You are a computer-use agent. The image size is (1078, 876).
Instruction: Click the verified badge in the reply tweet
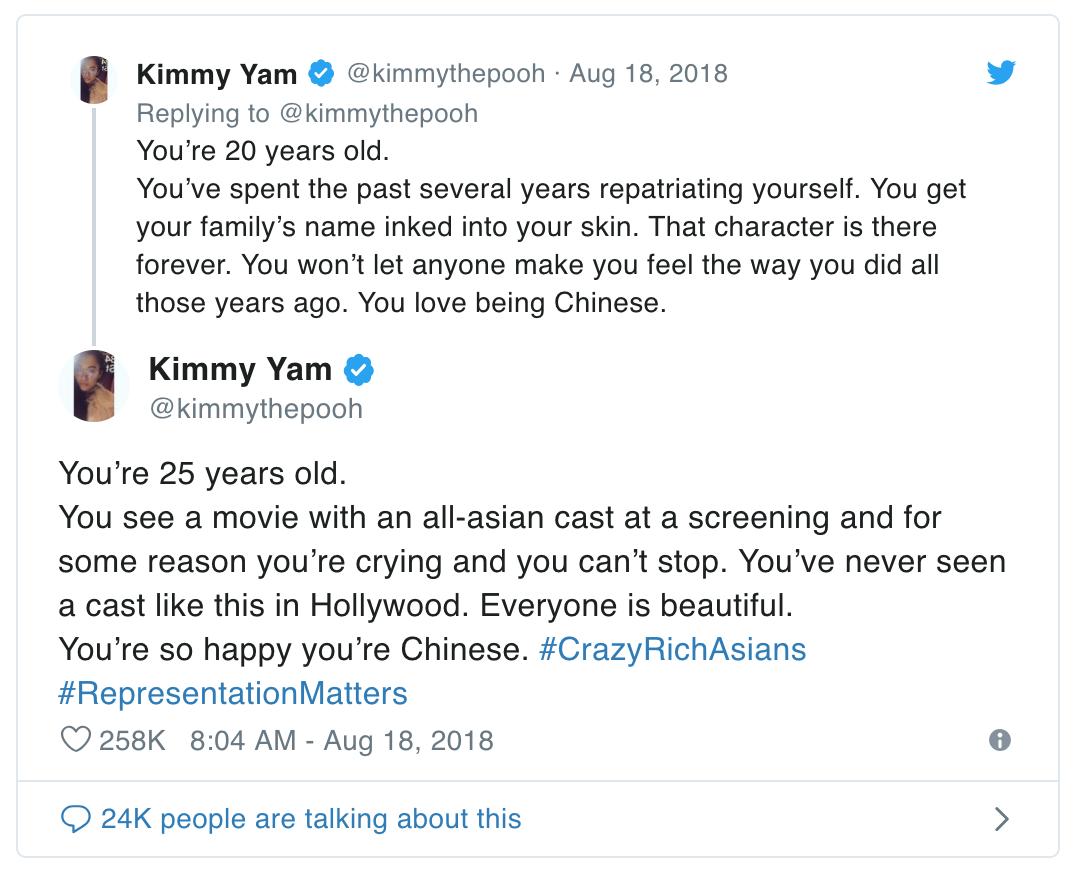click(321, 74)
